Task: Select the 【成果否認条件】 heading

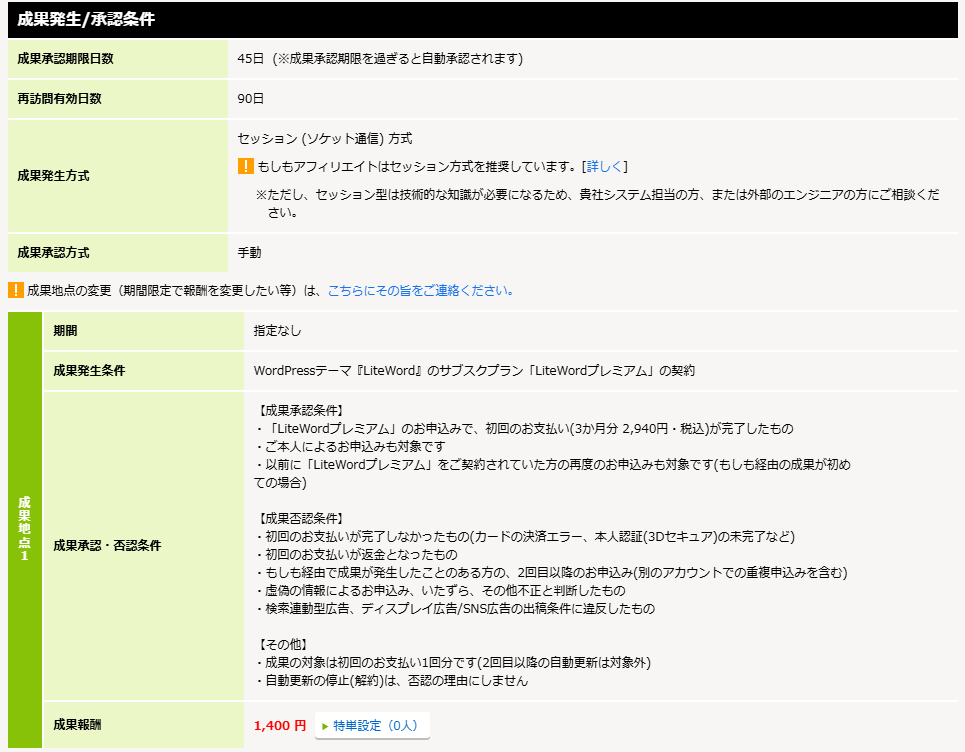Action: [300, 519]
